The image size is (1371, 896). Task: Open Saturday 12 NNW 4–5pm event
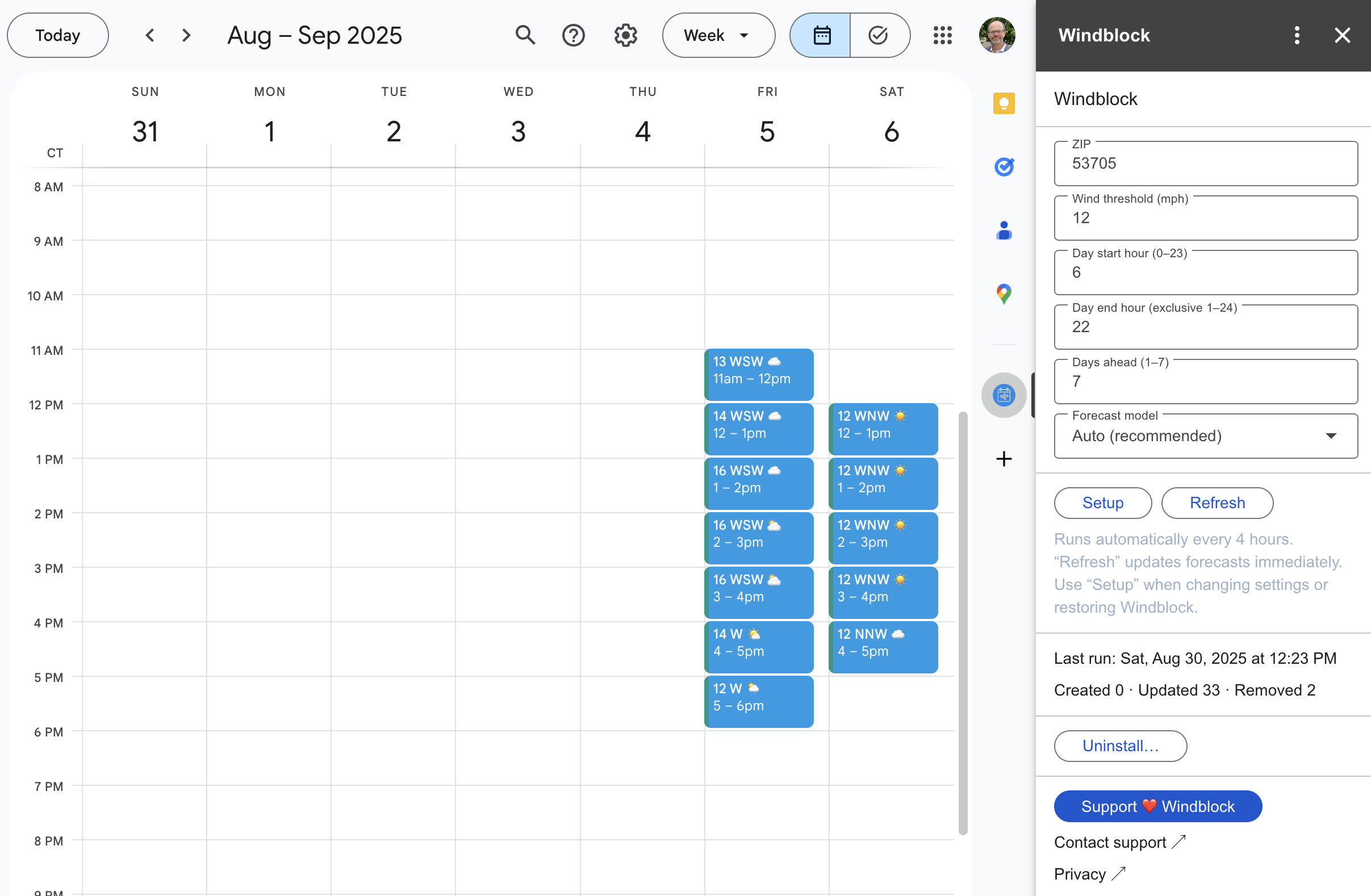pos(883,647)
